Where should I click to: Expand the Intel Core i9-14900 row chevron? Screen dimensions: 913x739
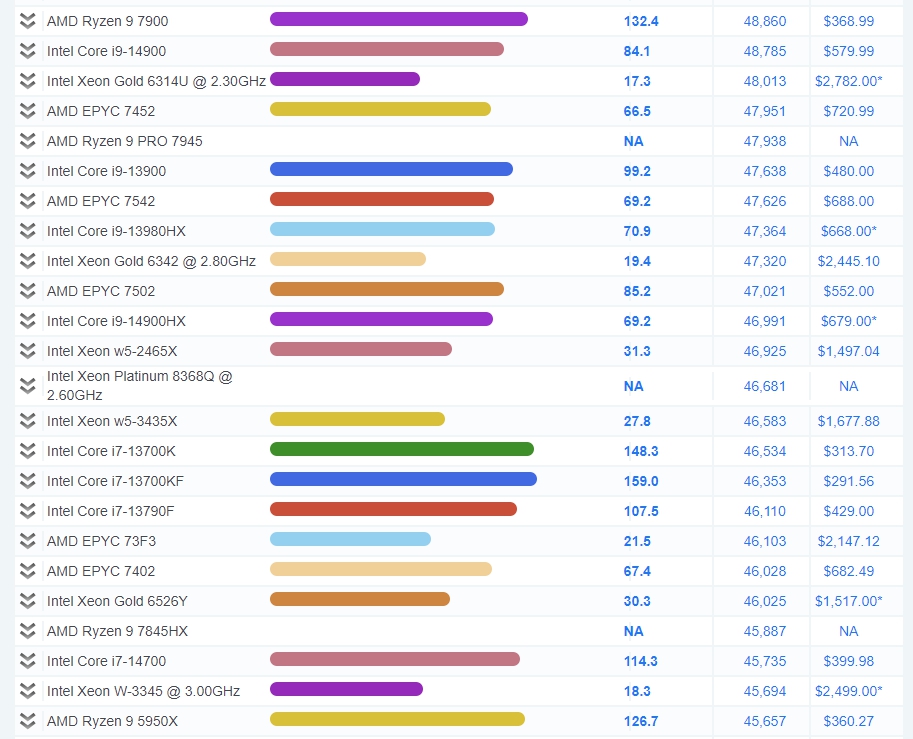coord(27,51)
